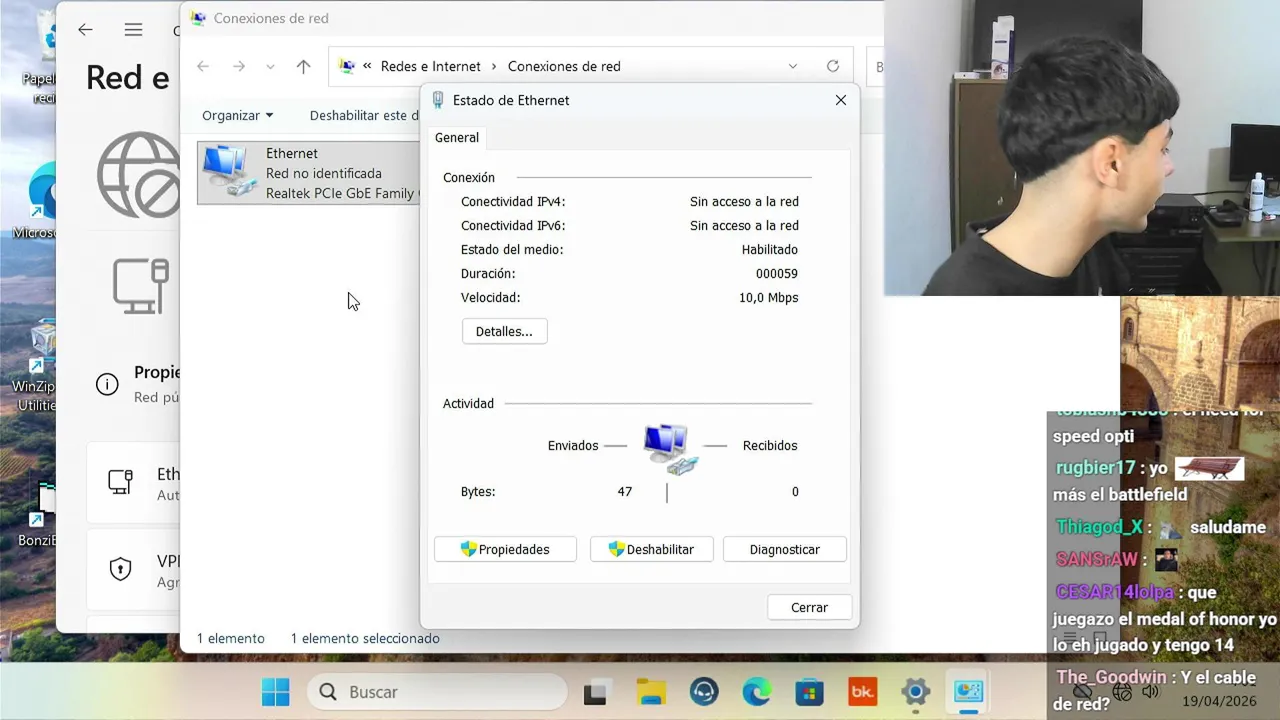
Task: Click the VPN shield icon in Settings
Action: [120, 569]
